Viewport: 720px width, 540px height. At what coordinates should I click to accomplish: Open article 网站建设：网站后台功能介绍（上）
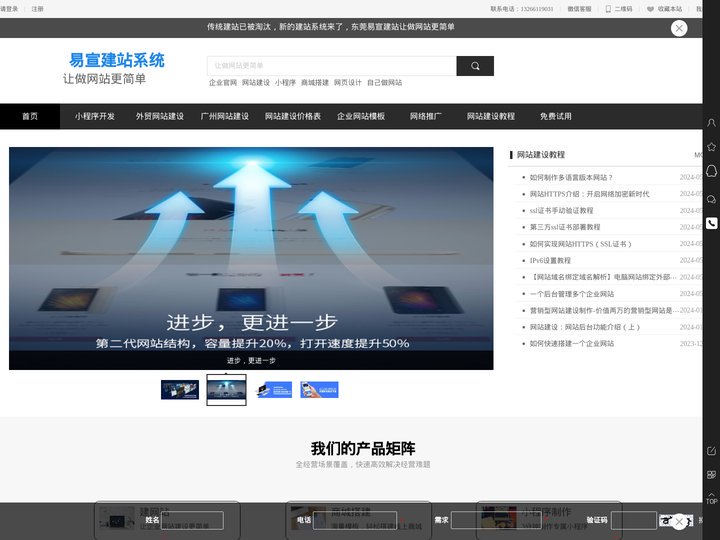click(x=585, y=327)
